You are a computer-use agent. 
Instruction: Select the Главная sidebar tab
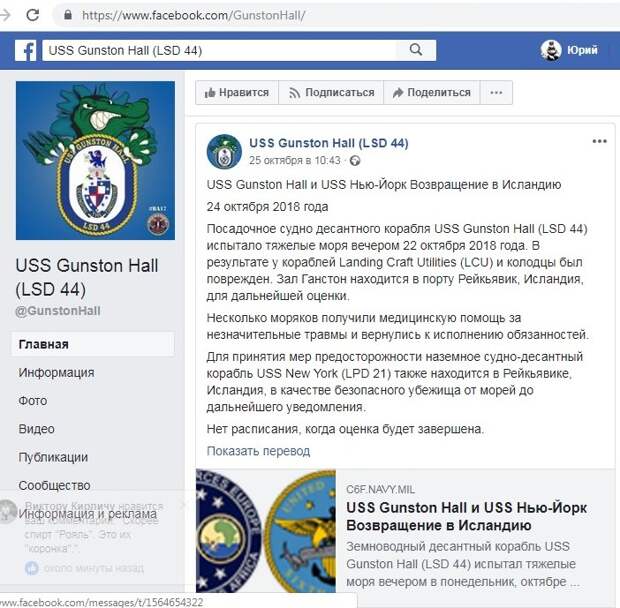pos(93,344)
